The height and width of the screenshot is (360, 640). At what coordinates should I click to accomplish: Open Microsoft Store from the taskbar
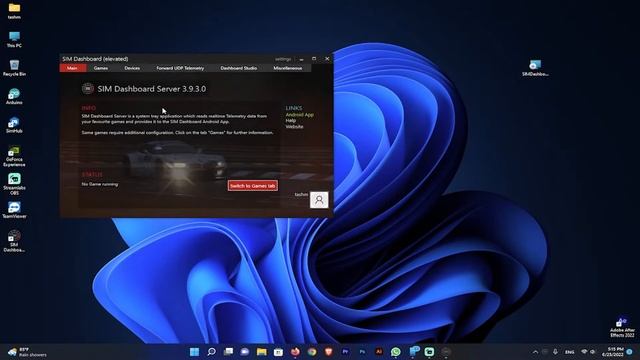click(278, 351)
